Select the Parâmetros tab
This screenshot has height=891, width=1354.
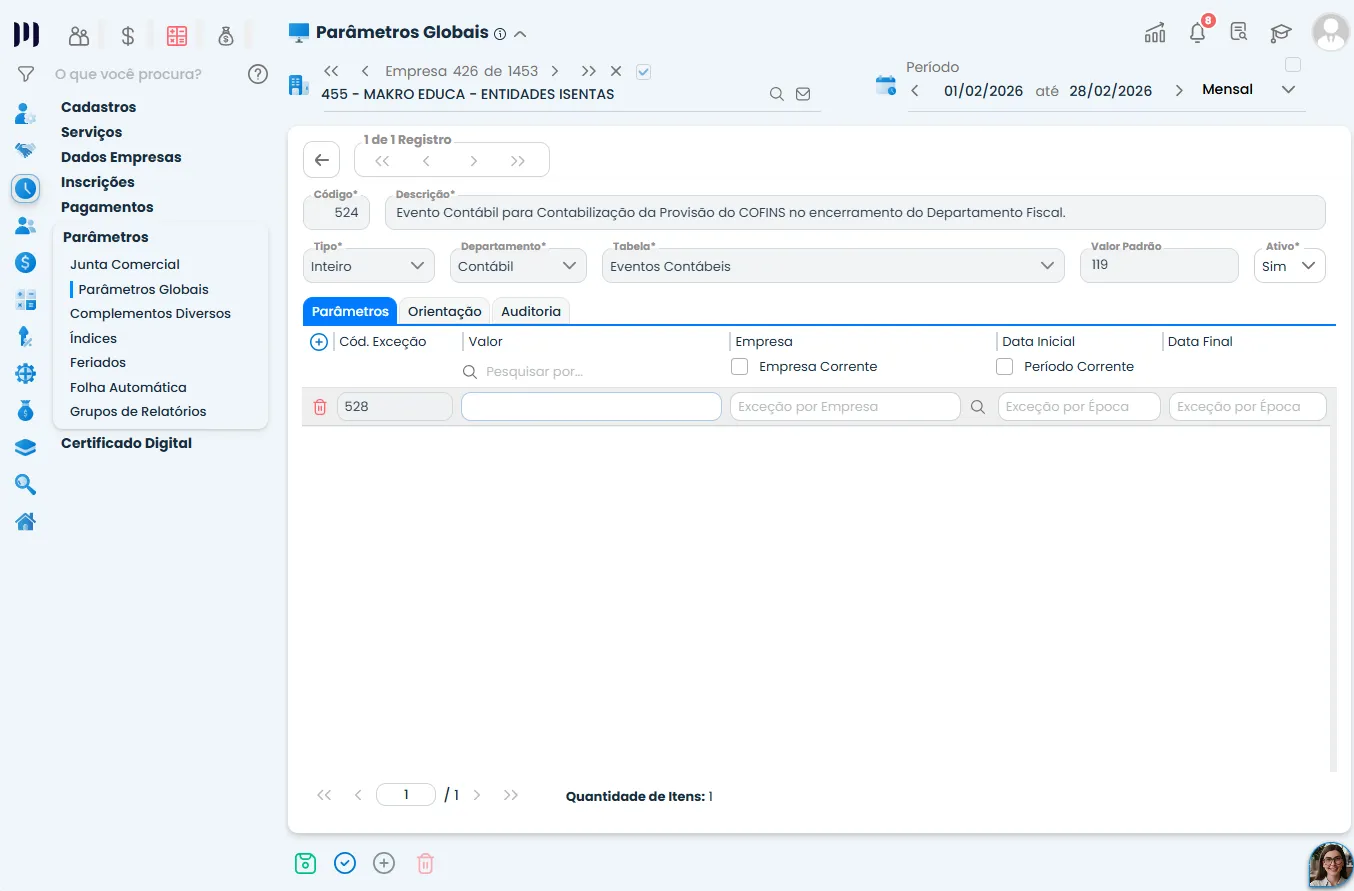[350, 312]
